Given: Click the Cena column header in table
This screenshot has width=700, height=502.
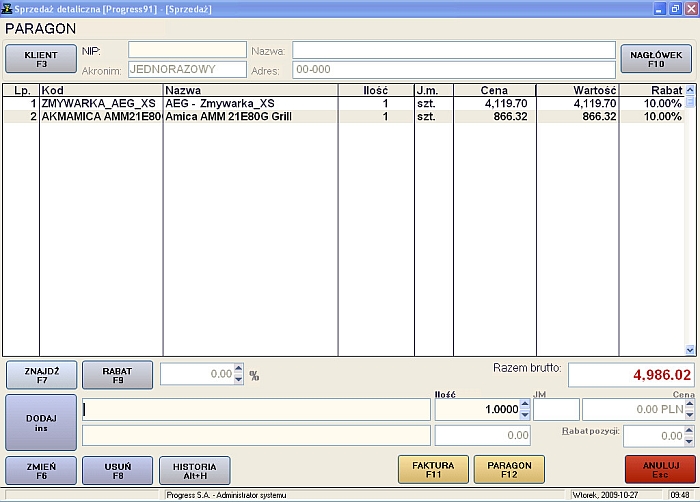Looking at the screenshot, I should click(495, 90).
